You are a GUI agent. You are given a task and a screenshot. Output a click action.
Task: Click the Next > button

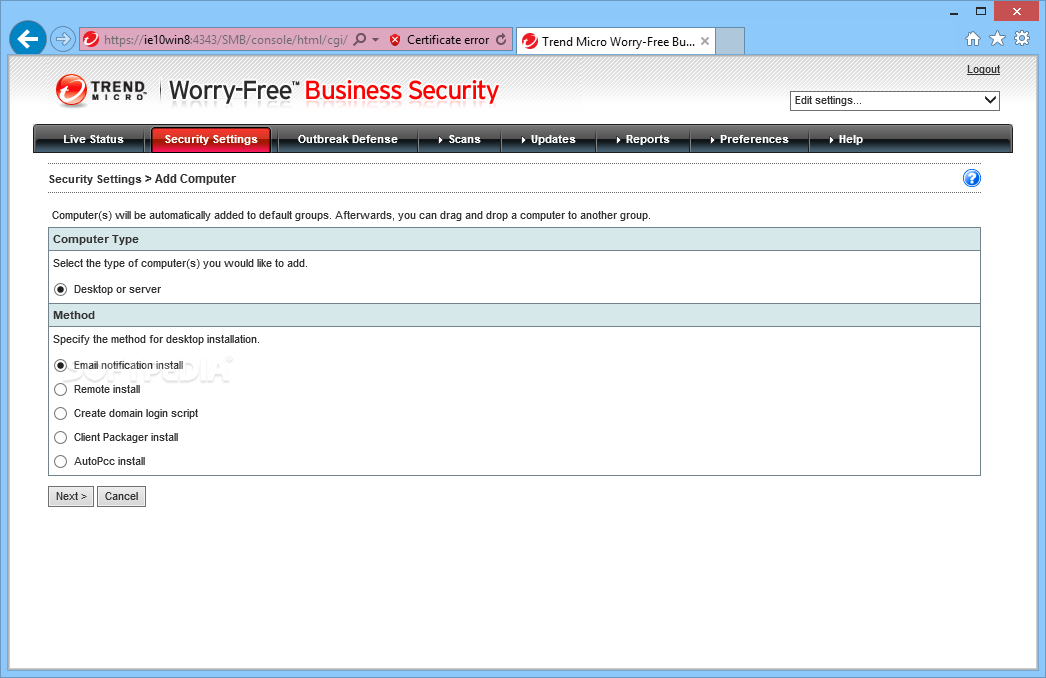[x=71, y=496]
